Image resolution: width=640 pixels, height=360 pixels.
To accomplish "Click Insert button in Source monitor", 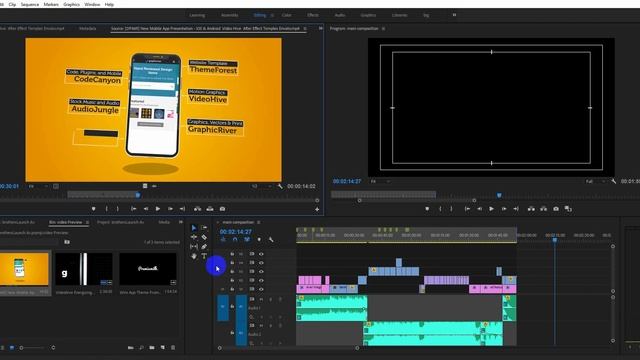I will [x=198, y=209].
